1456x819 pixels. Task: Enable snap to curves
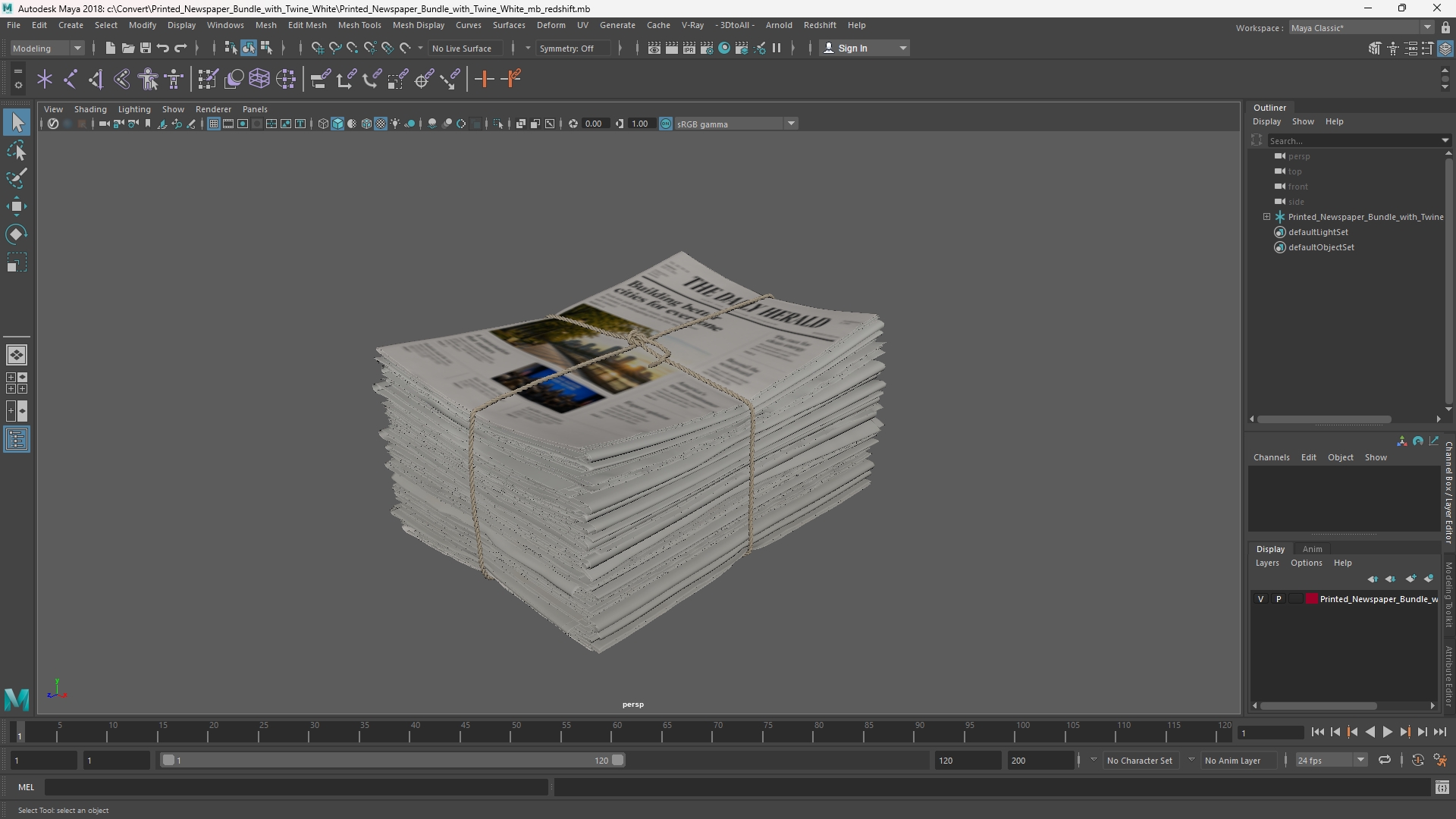pyautogui.click(x=334, y=48)
